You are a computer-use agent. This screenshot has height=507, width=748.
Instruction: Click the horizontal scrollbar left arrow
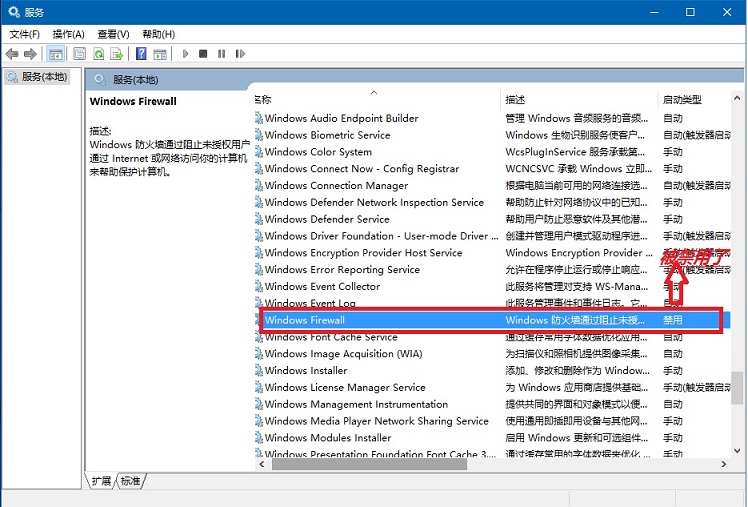[x=261, y=464]
